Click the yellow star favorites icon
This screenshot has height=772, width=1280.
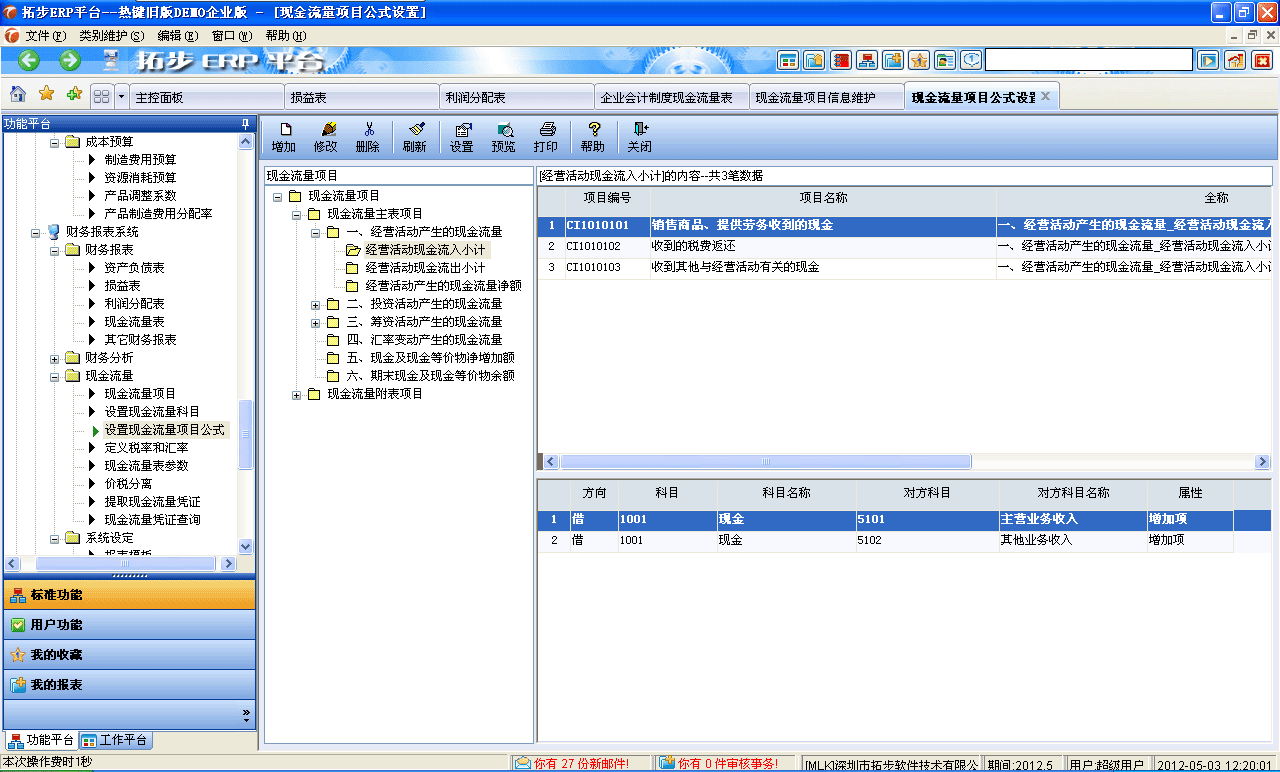click(x=46, y=94)
